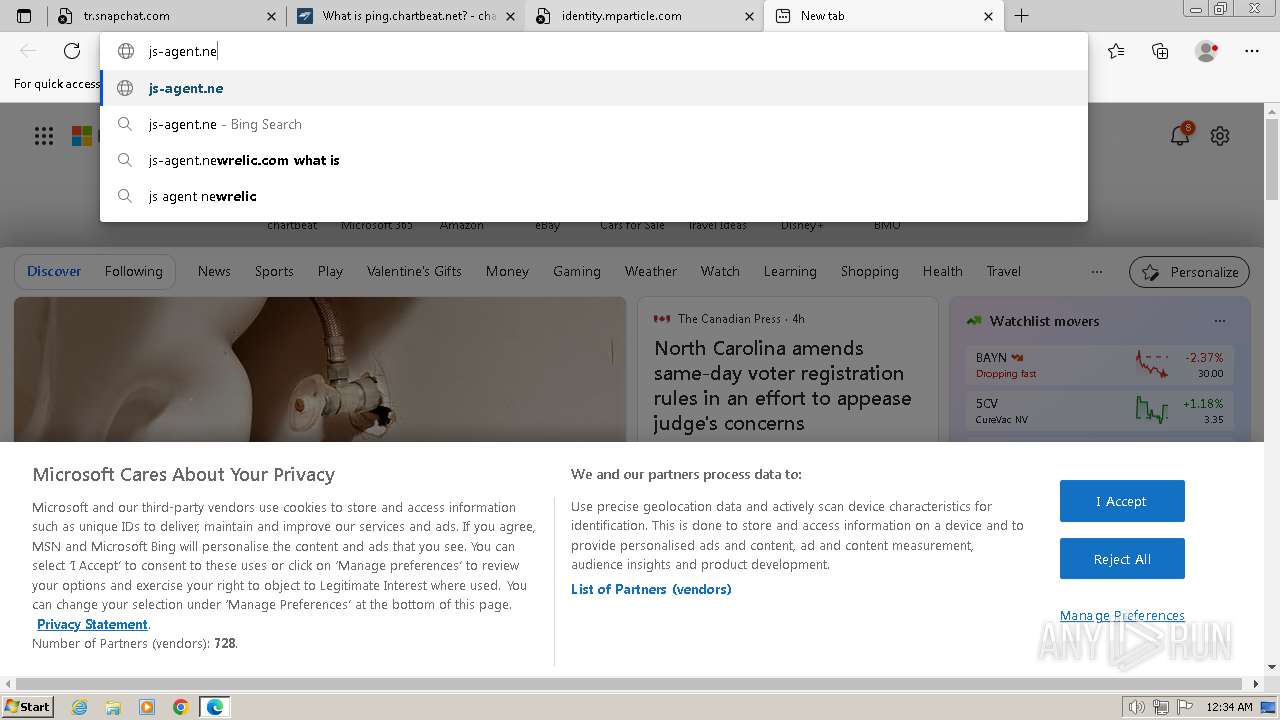Image resolution: width=1280 pixels, height=720 pixels.
Task: Click the Reject All button
Action: tap(1122, 559)
